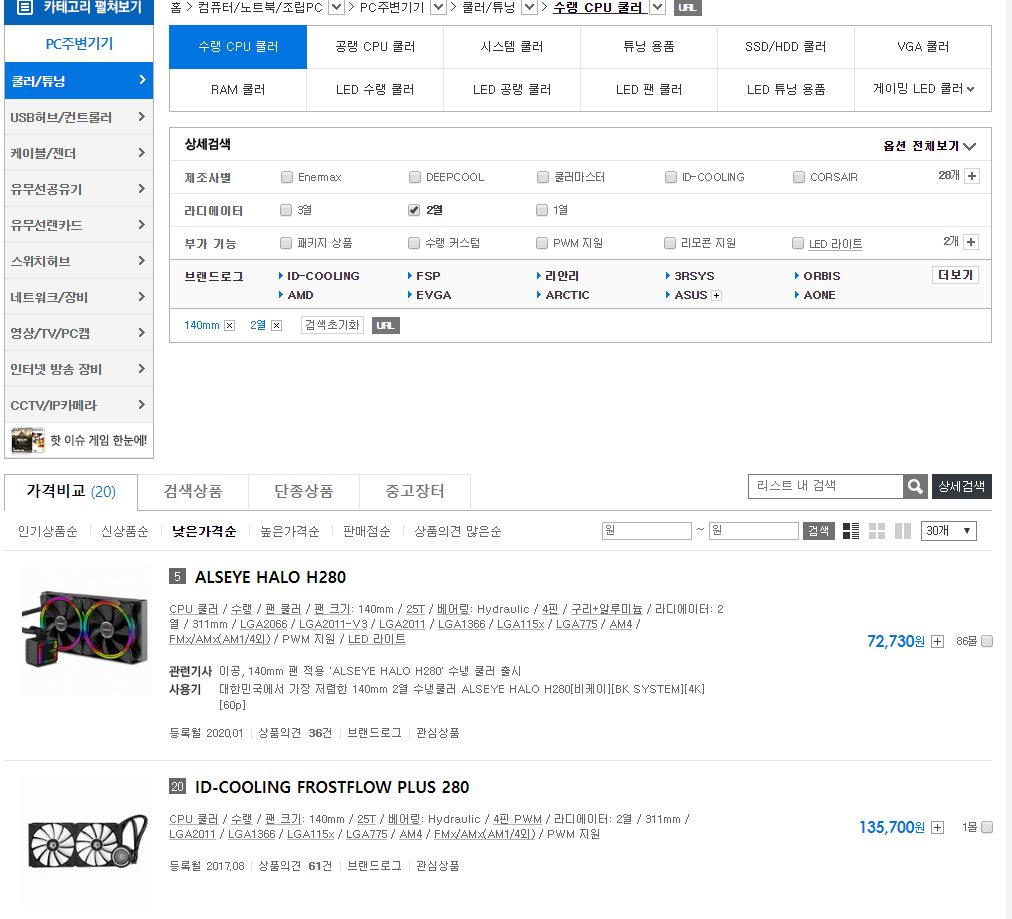Open 컴퓨터/노트북/조립PC breadcrumb dropdown
The width and height of the screenshot is (1012, 919).
click(336, 8)
